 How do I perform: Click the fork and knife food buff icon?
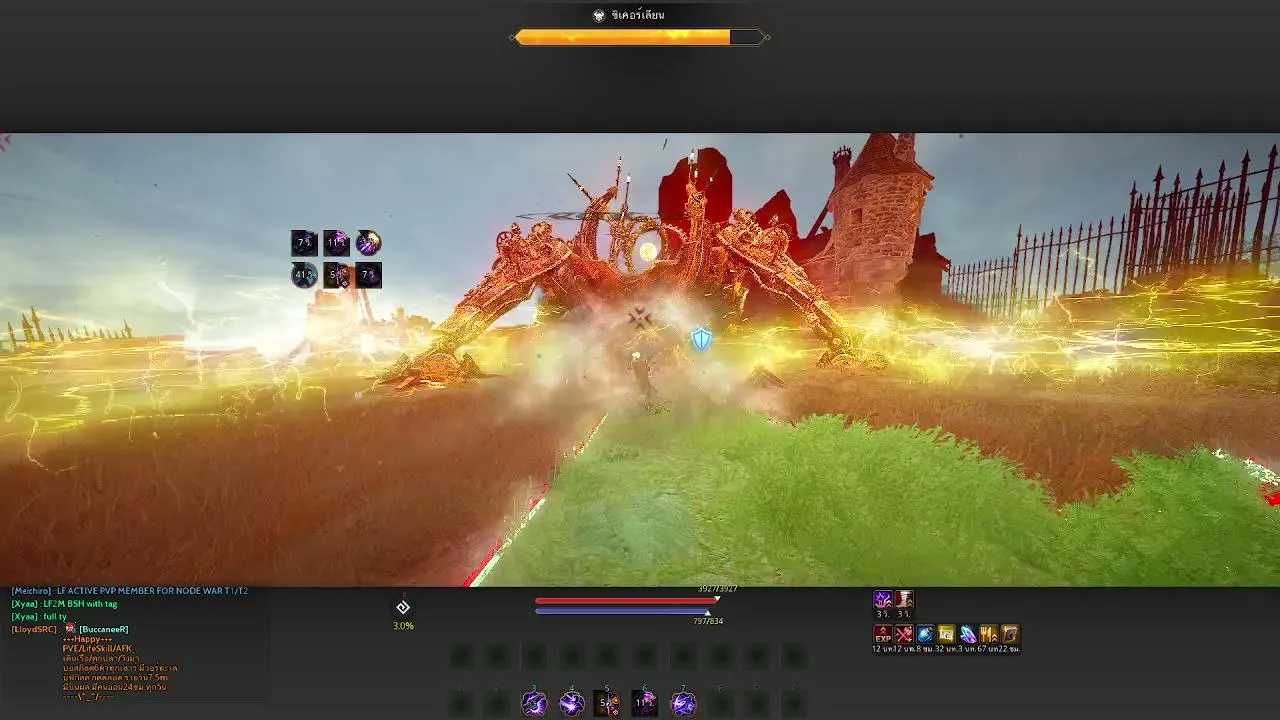tap(989, 634)
